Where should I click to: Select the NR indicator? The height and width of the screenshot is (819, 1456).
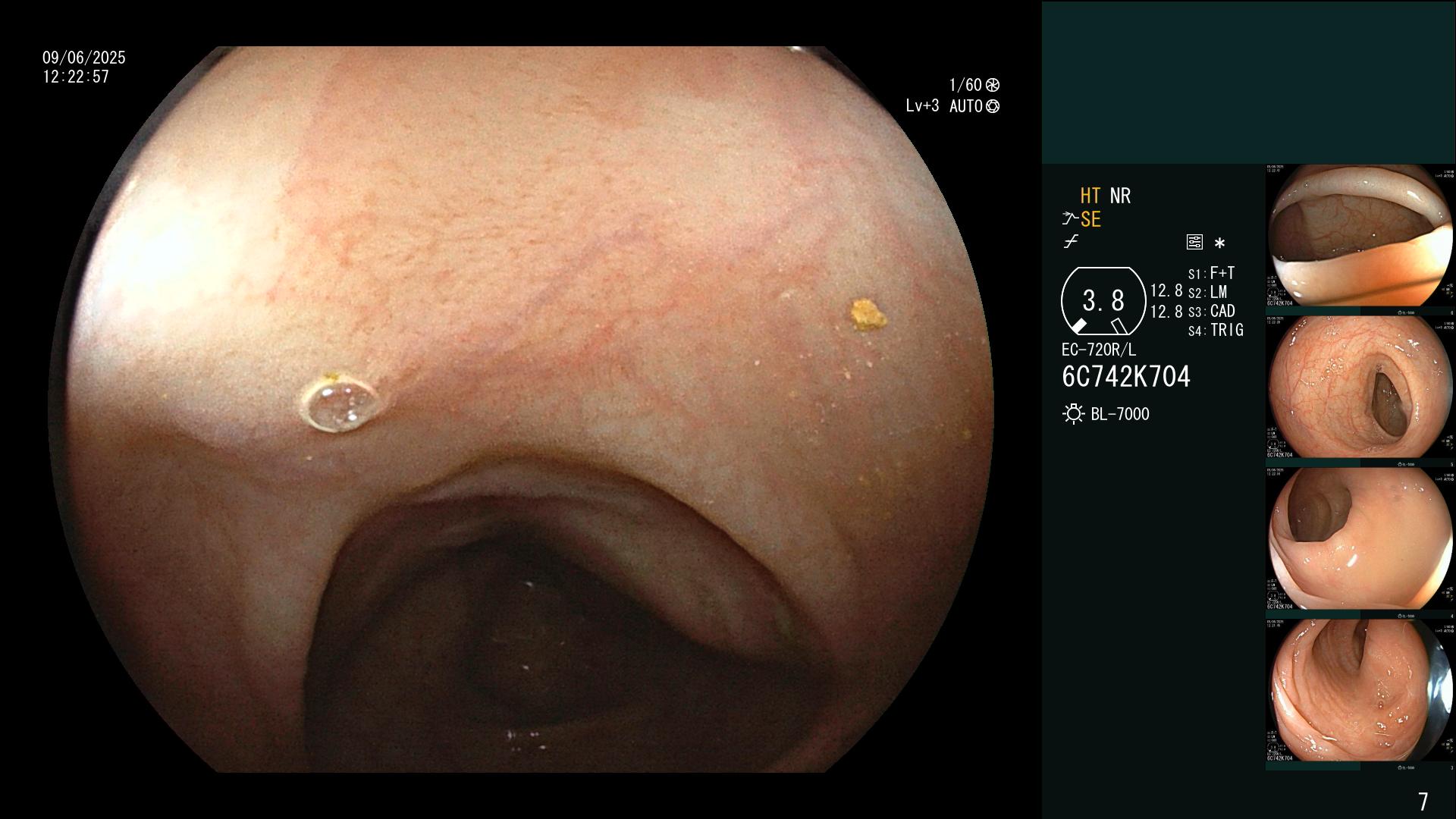tap(1120, 196)
